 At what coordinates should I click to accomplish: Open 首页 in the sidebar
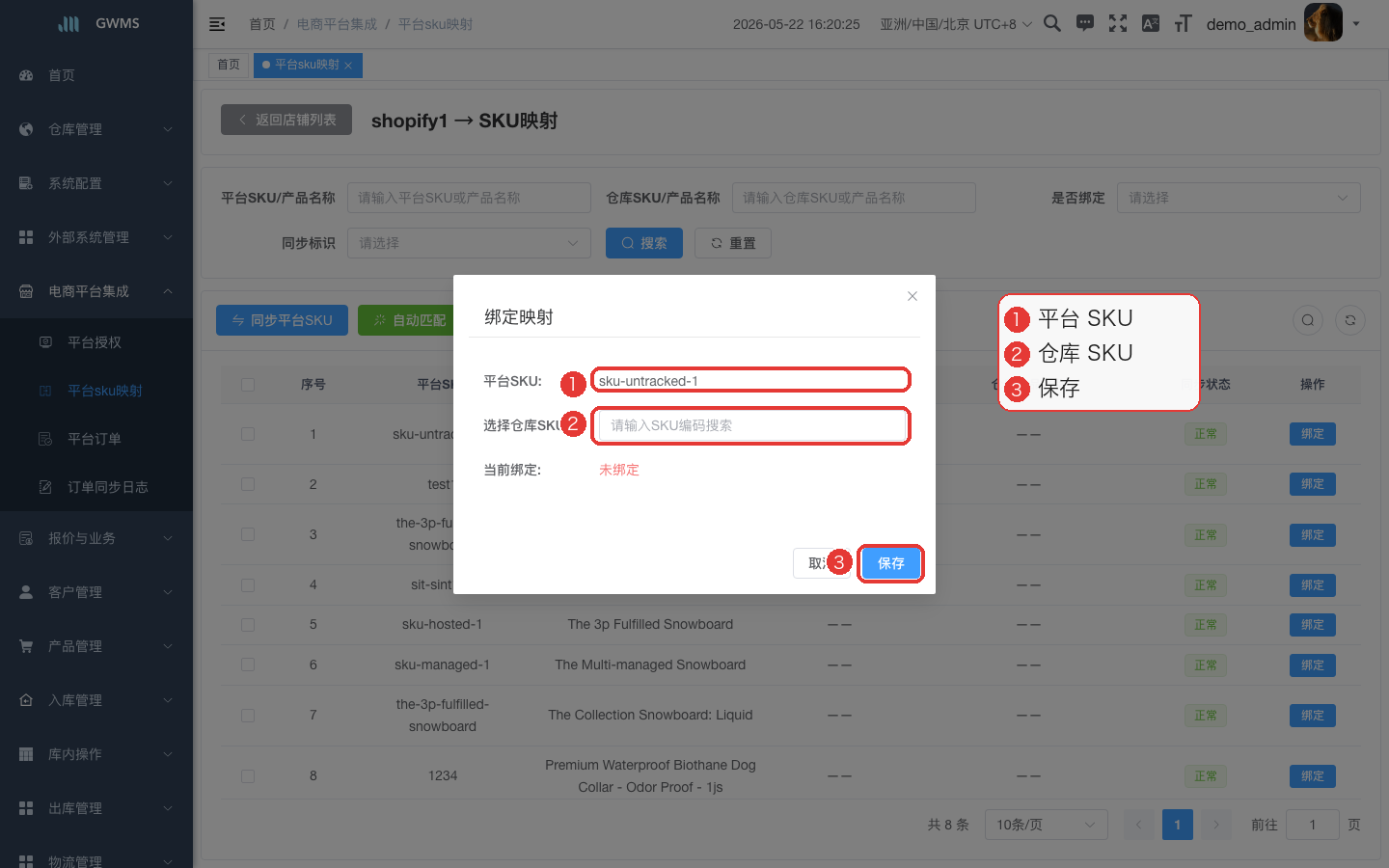(96, 75)
